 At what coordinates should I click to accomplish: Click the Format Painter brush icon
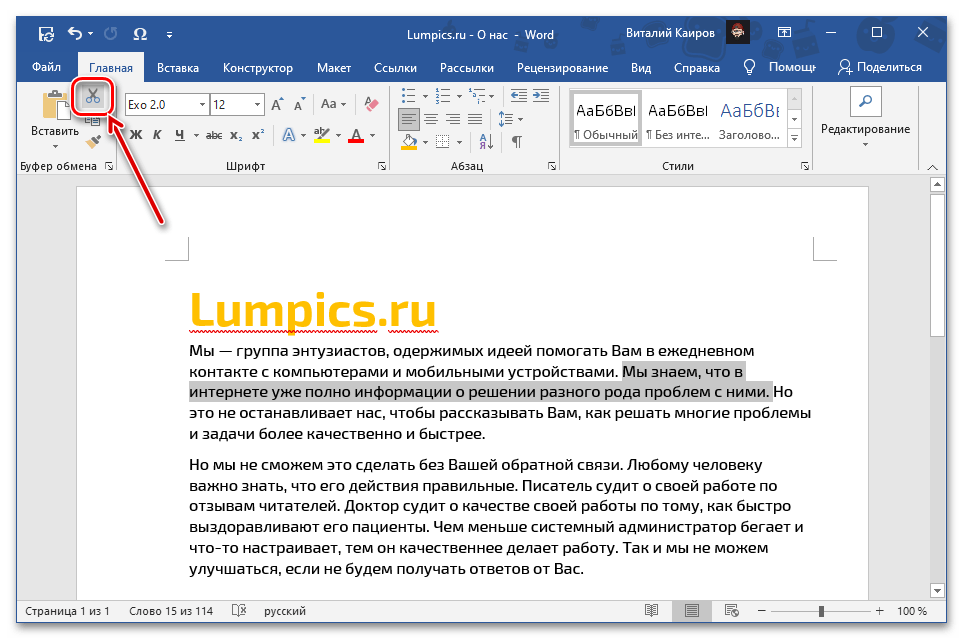click(x=93, y=143)
